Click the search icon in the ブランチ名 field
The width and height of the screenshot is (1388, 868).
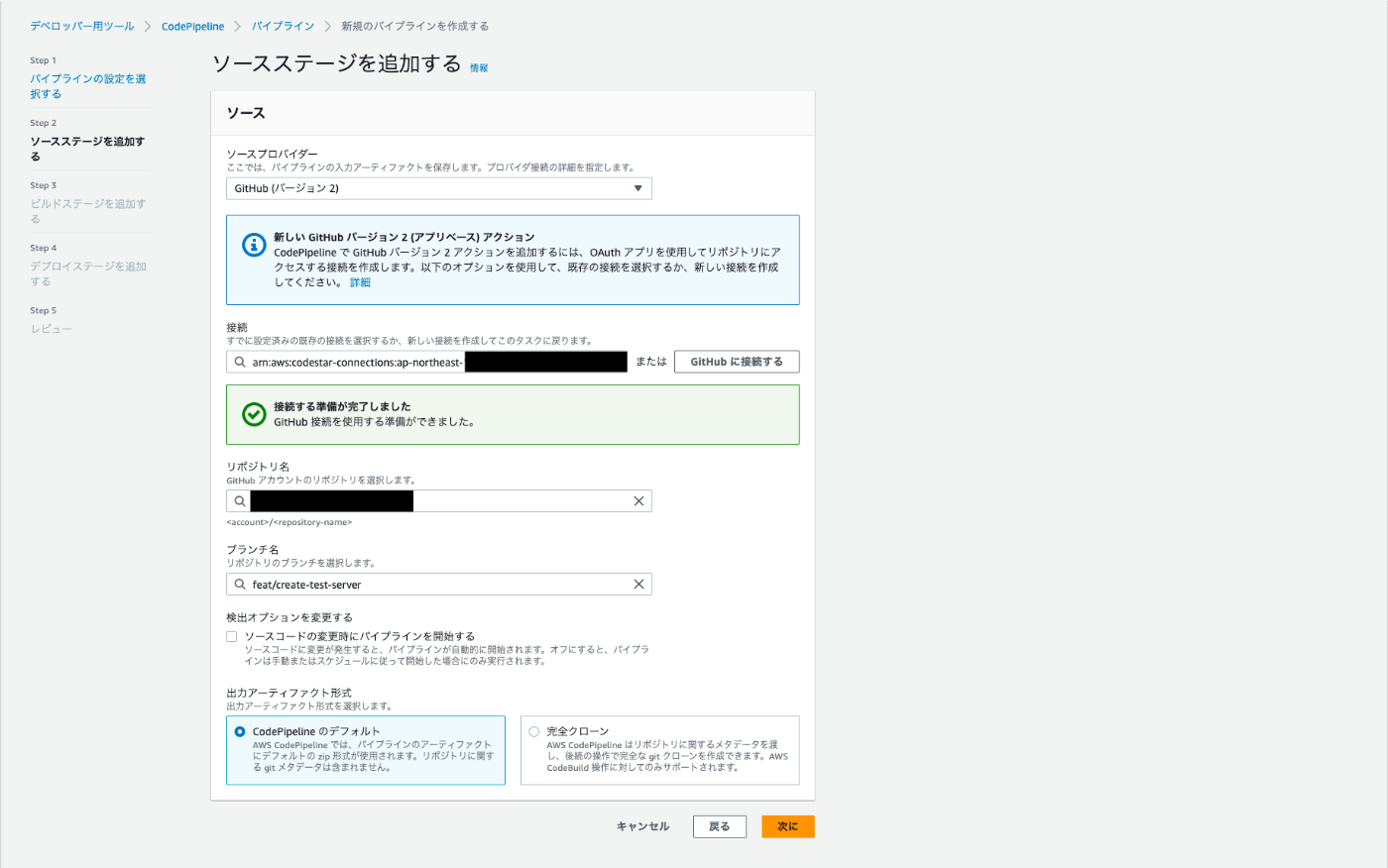pyautogui.click(x=240, y=585)
